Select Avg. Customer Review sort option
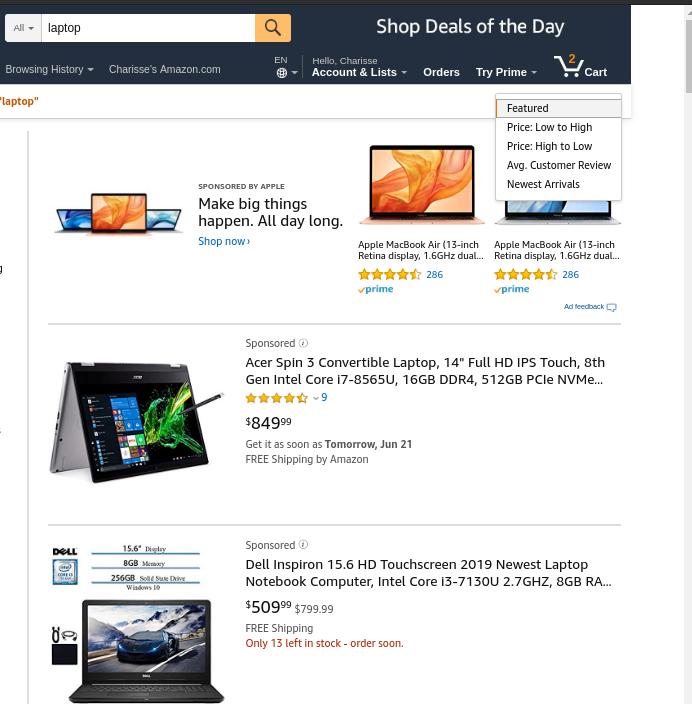This screenshot has height=704, width=692. (x=558, y=165)
